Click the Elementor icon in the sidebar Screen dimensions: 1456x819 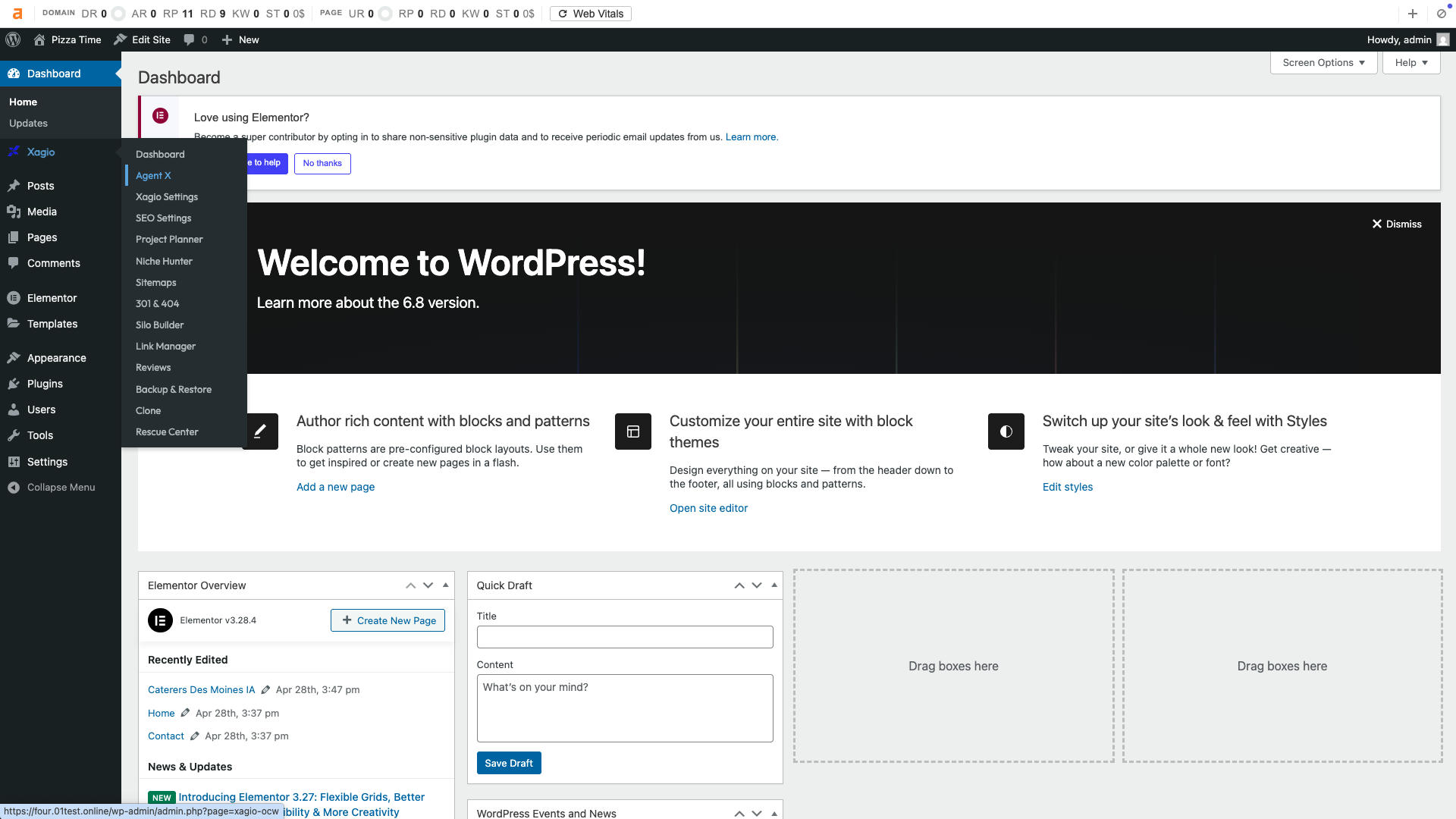coord(14,298)
